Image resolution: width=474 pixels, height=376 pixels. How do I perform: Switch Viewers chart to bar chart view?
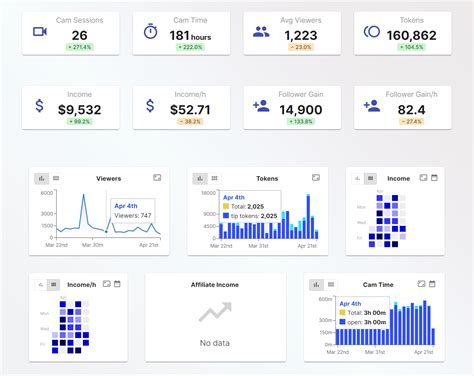(42, 179)
